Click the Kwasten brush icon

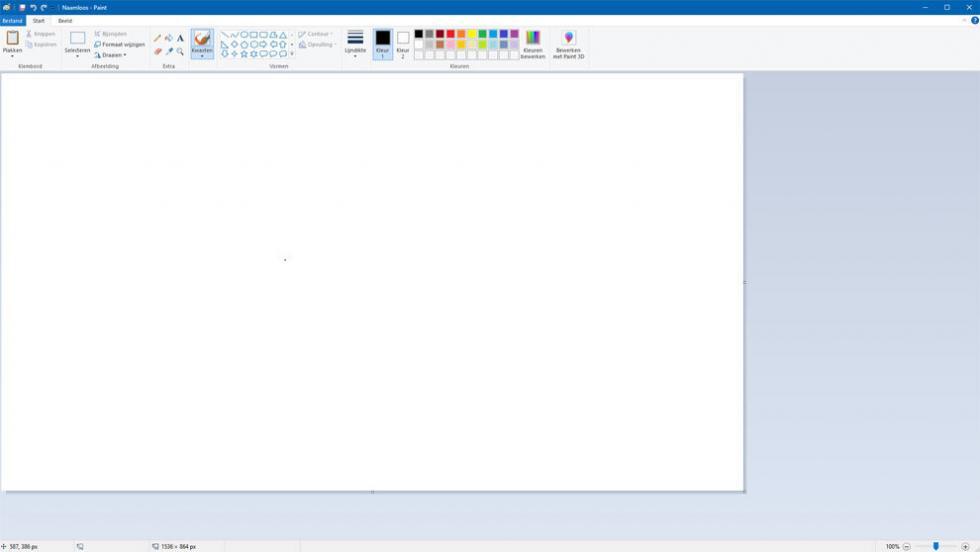[x=202, y=39]
